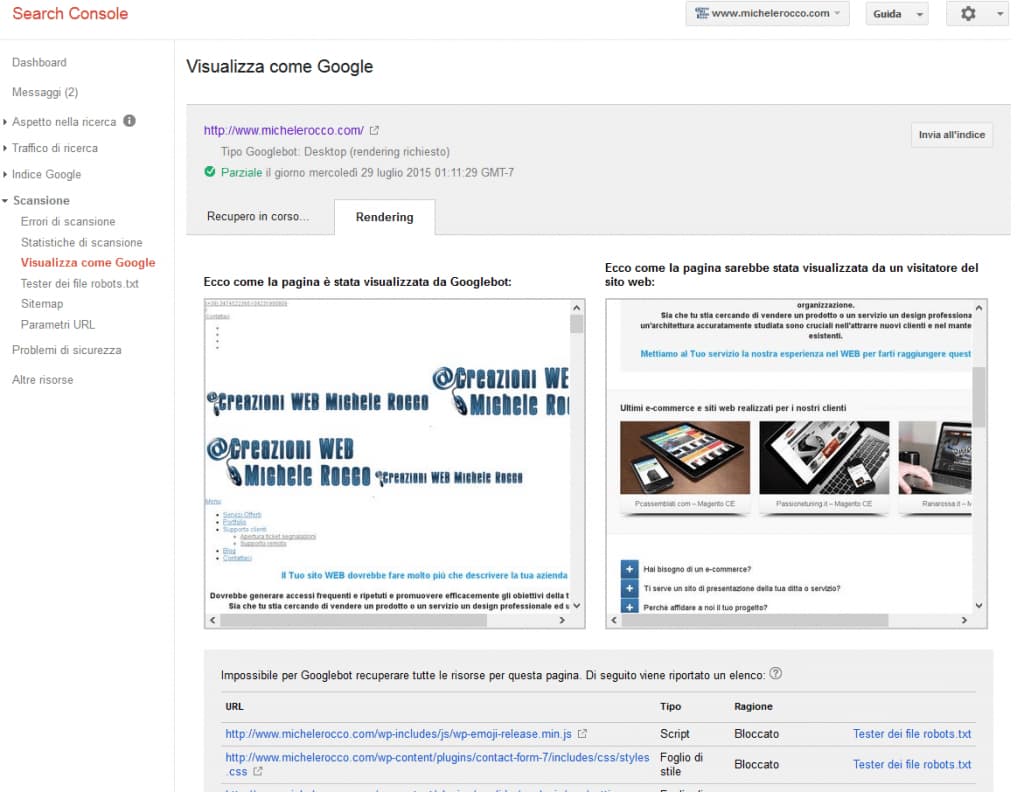Click 'Bloccato' in the Script row

tap(756, 734)
